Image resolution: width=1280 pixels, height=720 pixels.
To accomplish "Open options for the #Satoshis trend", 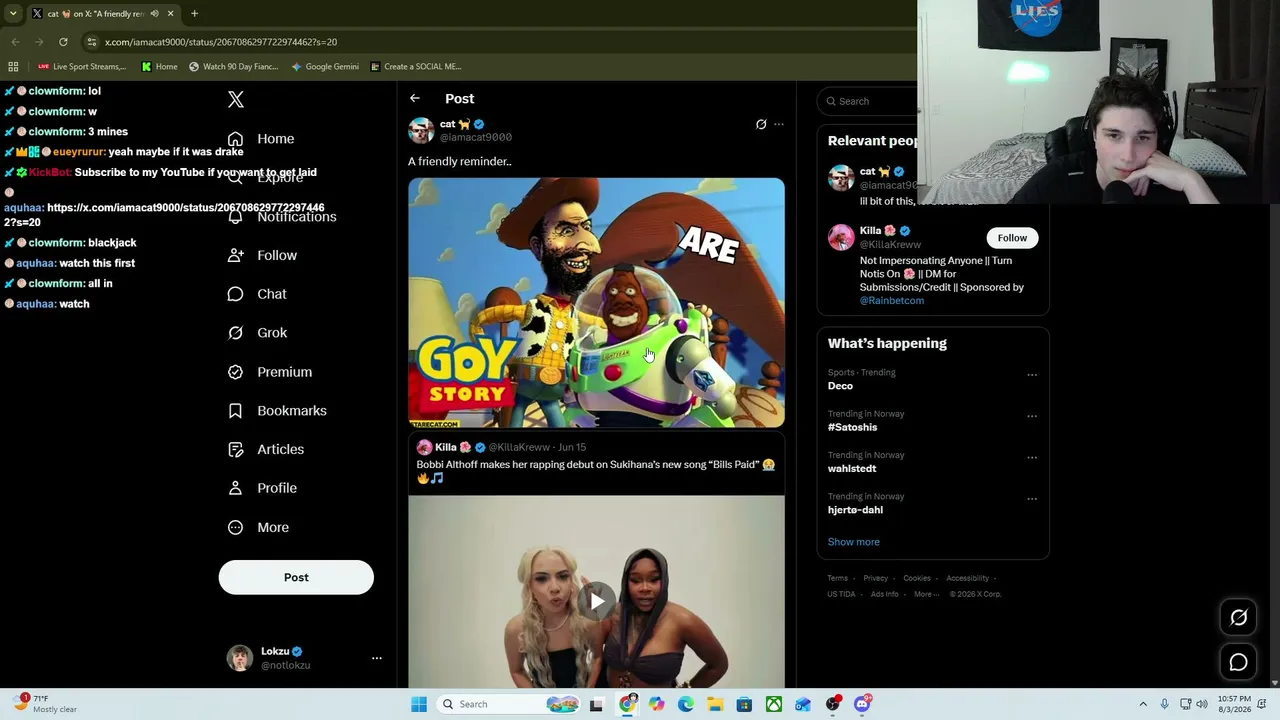I will 1032,416.
